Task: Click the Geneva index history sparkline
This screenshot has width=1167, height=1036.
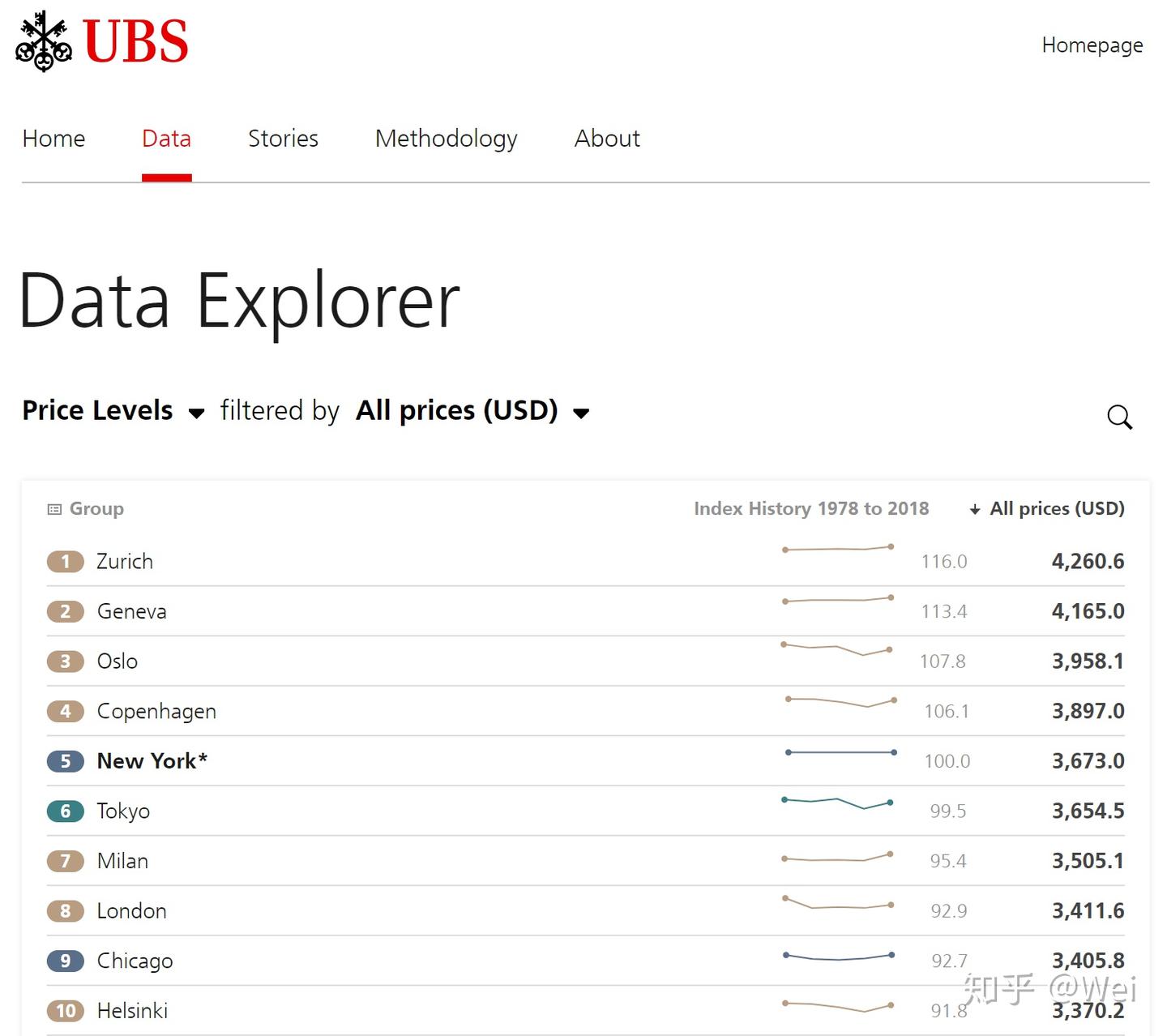Action: (x=838, y=600)
